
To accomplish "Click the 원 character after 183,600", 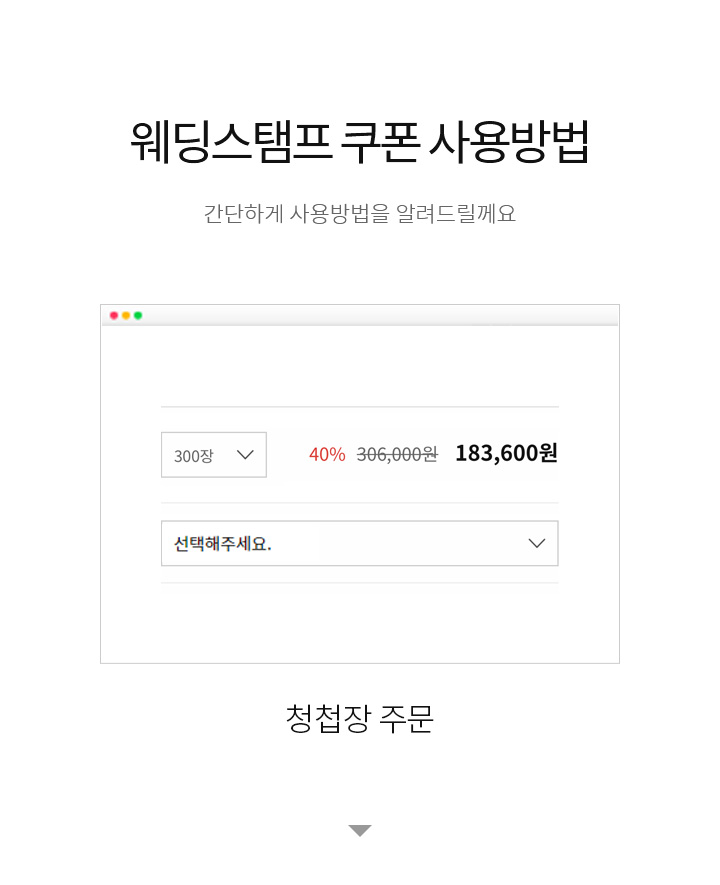I will [548, 453].
